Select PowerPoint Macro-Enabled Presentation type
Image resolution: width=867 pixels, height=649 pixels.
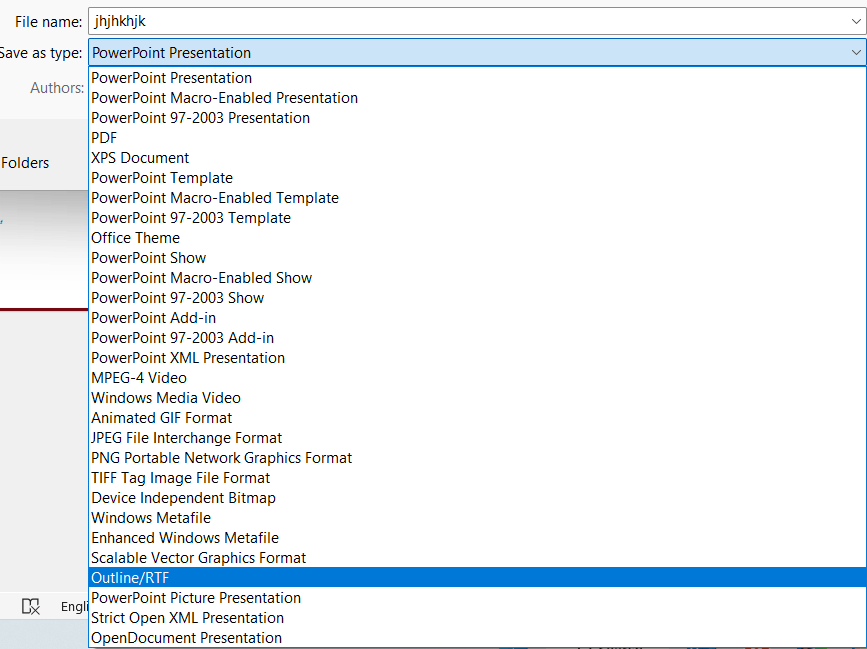(477, 98)
